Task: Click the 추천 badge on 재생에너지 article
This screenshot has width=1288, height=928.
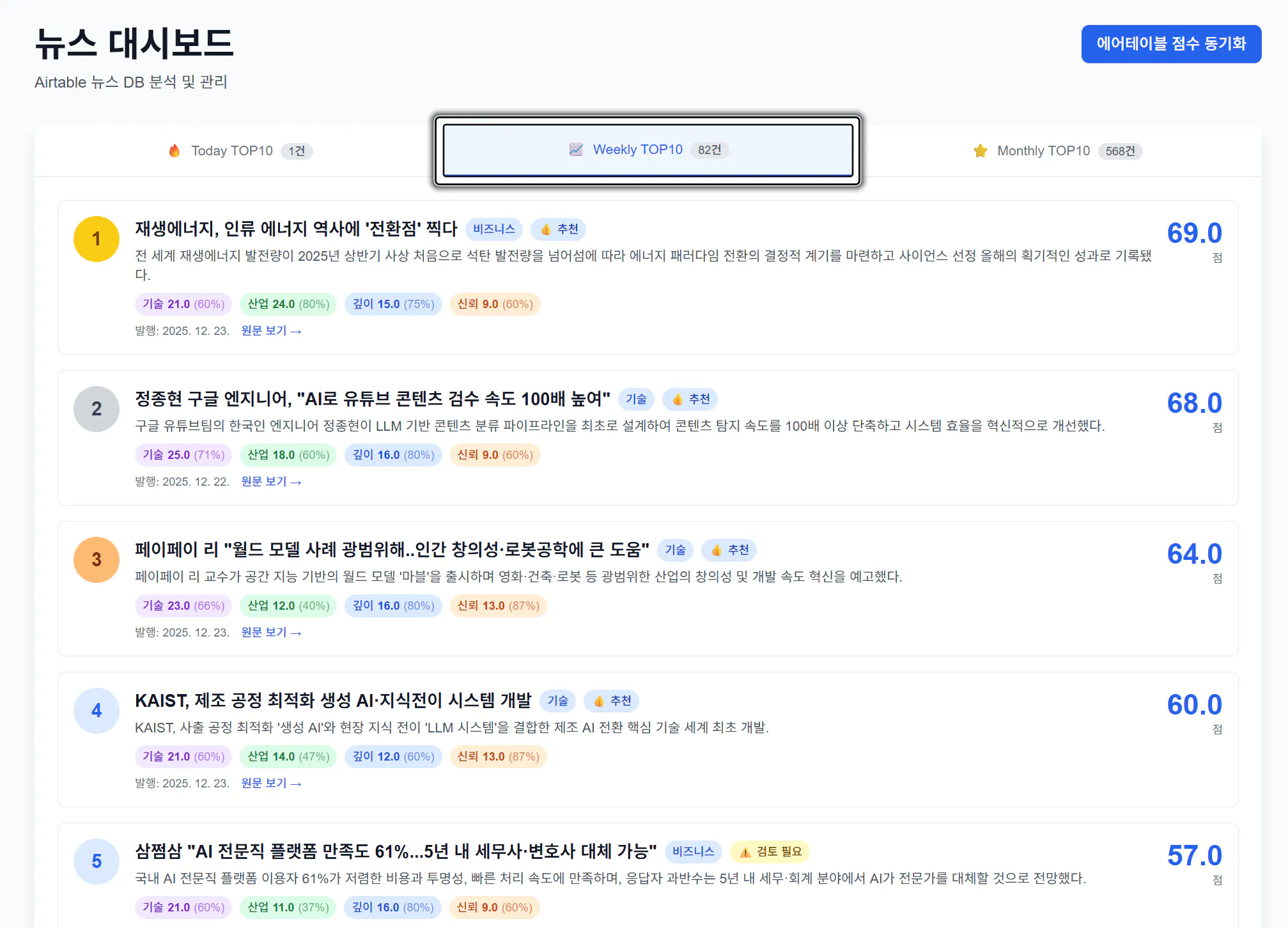Action: 559,229
